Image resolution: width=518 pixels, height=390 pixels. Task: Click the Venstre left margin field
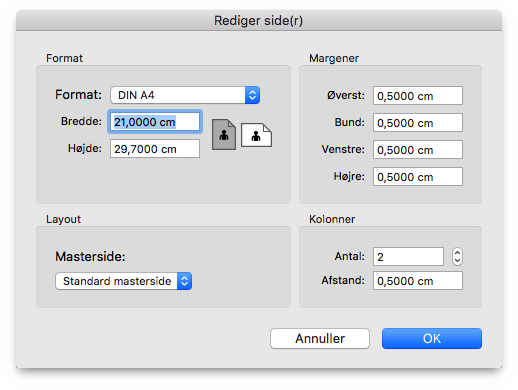tap(418, 150)
